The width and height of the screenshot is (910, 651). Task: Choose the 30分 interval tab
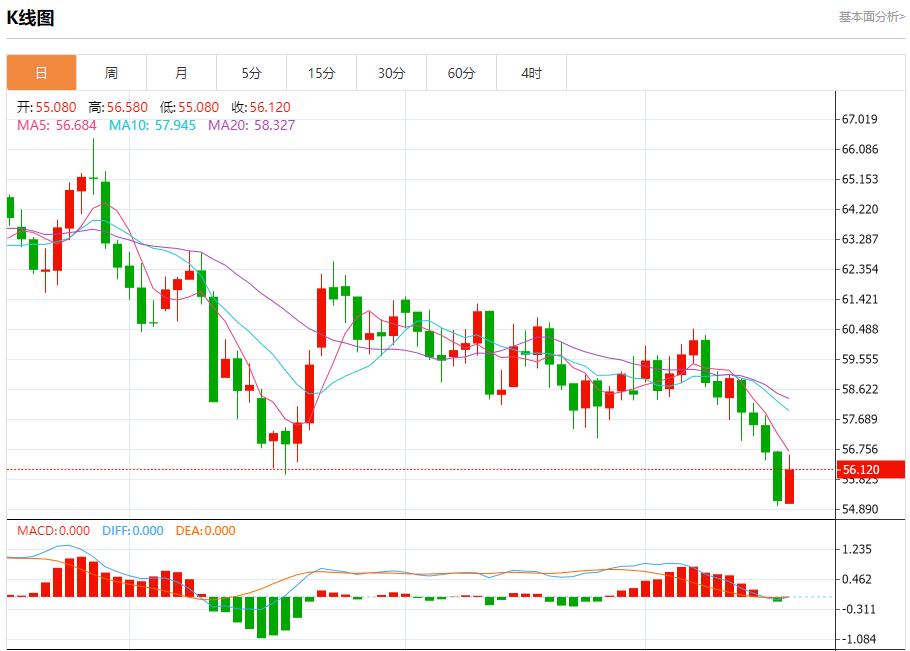[391, 73]
